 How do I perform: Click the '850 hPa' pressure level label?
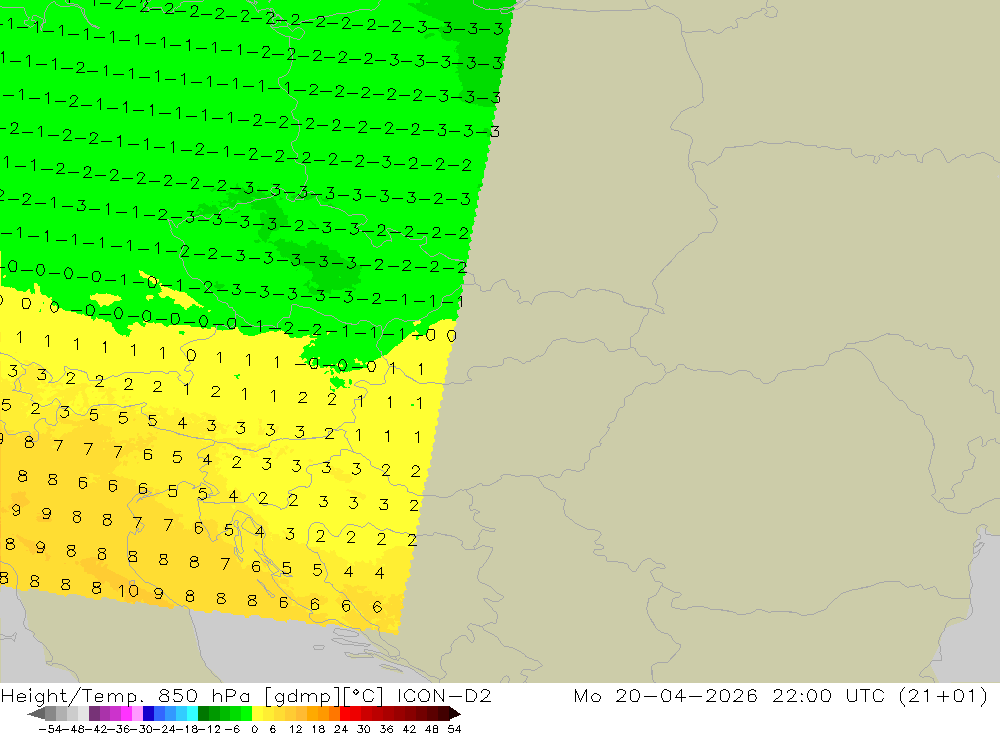pos(202,696)
